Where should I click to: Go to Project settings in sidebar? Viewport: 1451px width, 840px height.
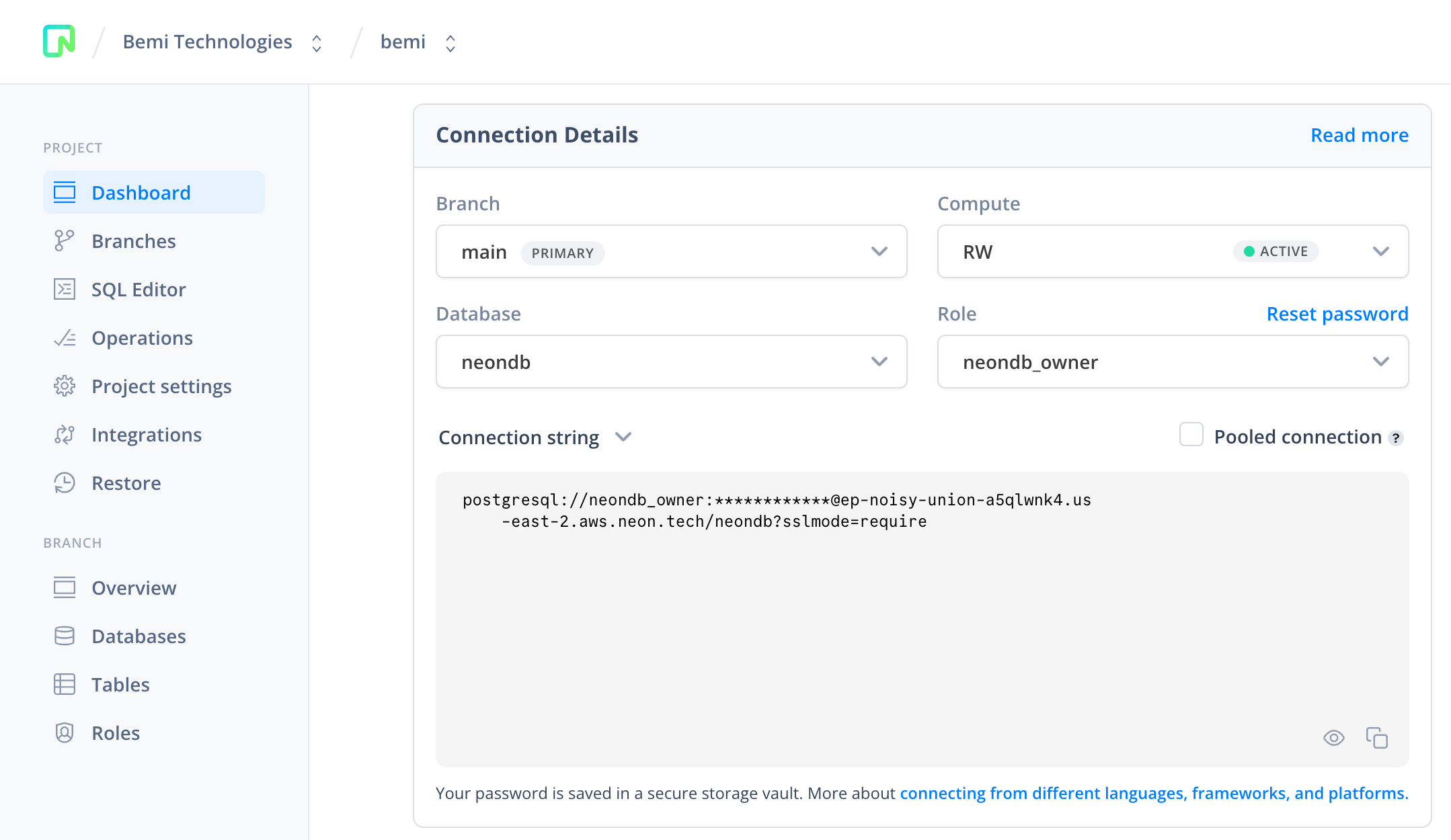[161, 386]
